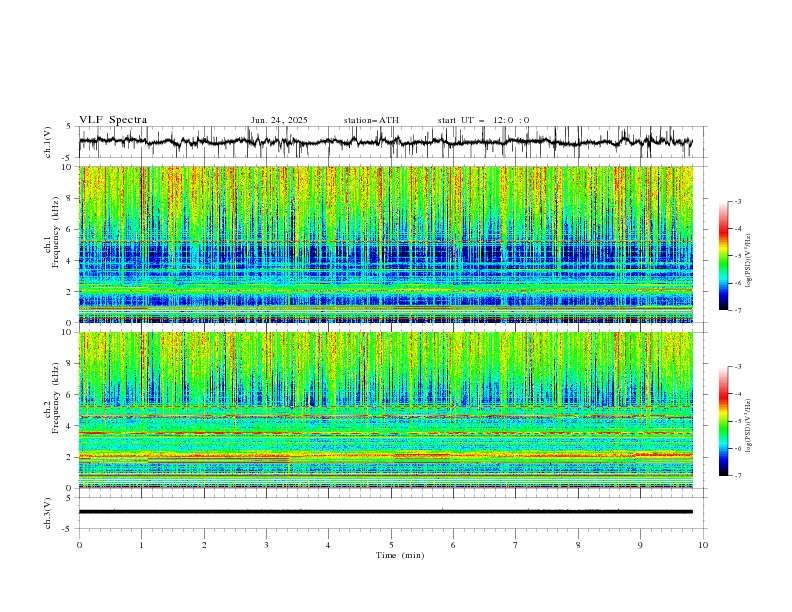
Task: Click the time axis tick label "1"
Action: point(141,545)
